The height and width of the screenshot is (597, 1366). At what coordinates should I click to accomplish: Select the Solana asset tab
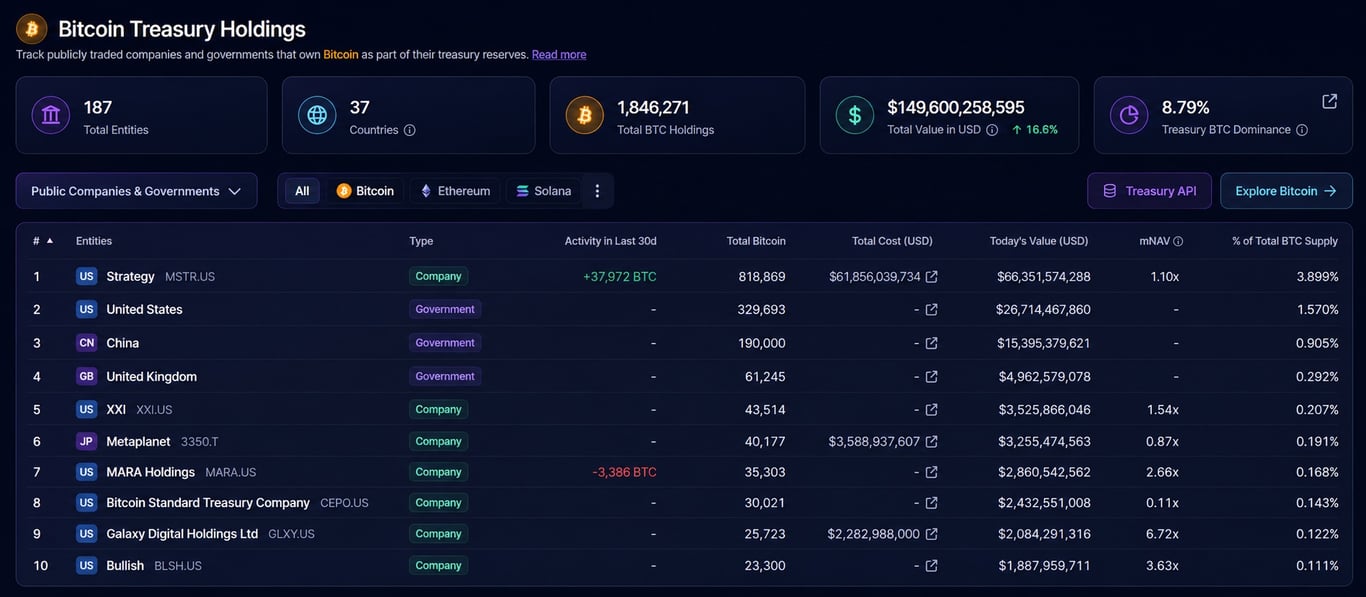coord(544,191)
